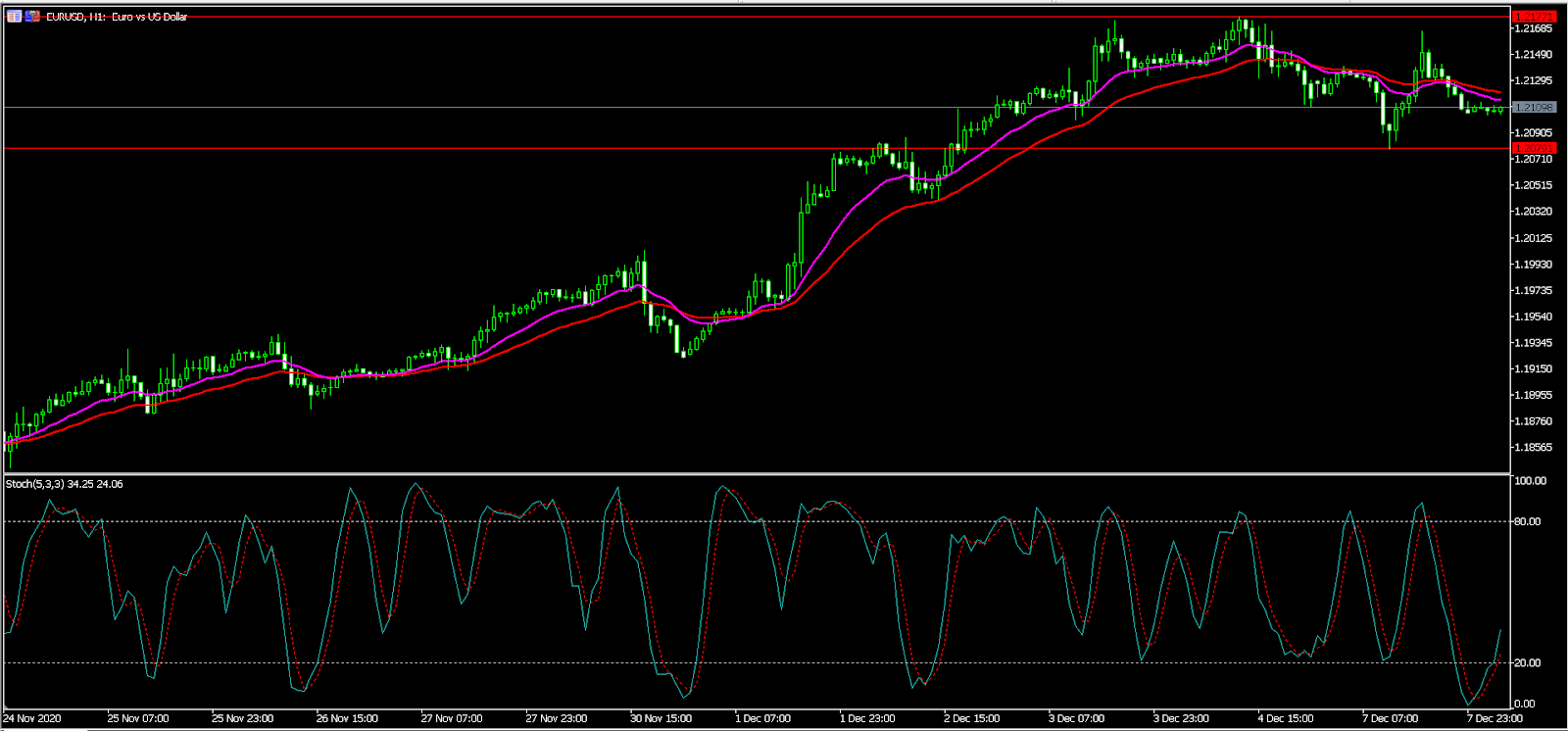Click the 1.19150 price scale value
The image size is (1568, 731).
click(1534, 369)
